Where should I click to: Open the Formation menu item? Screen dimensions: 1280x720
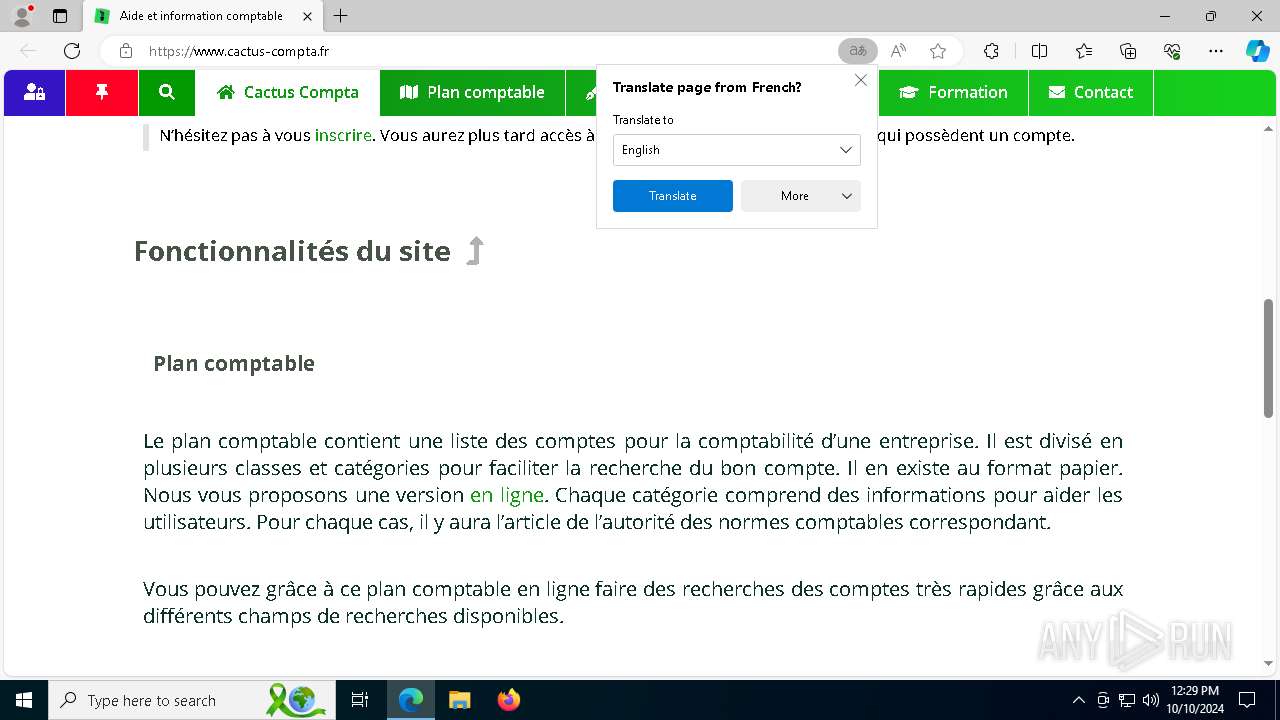tap(953, 92)
